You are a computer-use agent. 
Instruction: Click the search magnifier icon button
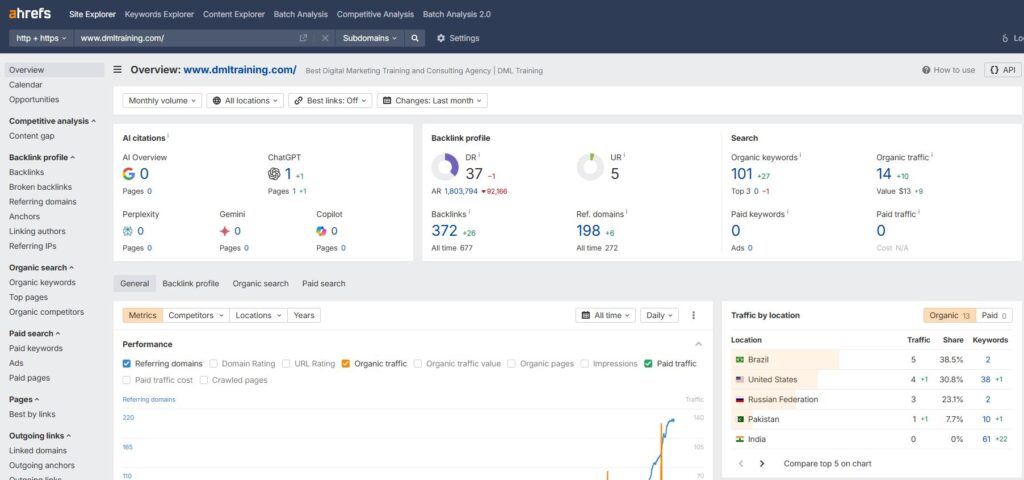(x=416, y=38)
